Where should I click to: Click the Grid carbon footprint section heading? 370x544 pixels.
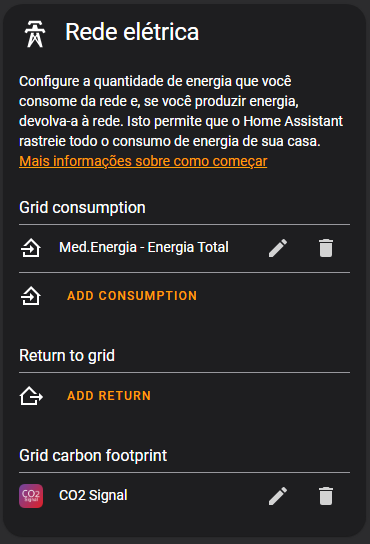tap(93, 456)
